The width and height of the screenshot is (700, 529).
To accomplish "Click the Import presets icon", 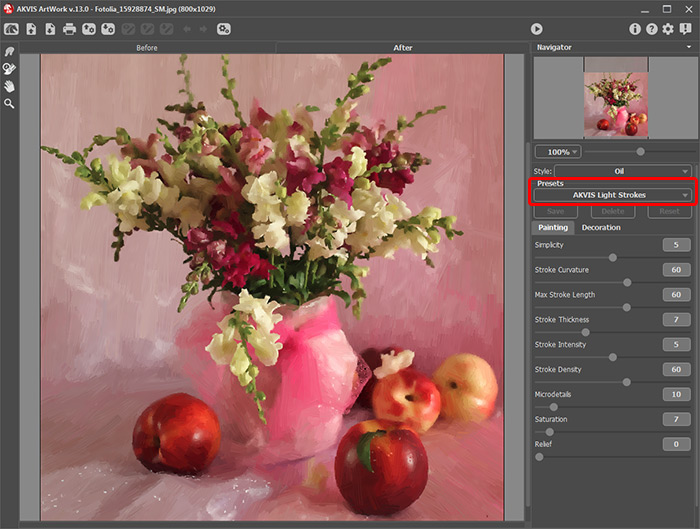I will coord(88,29).
